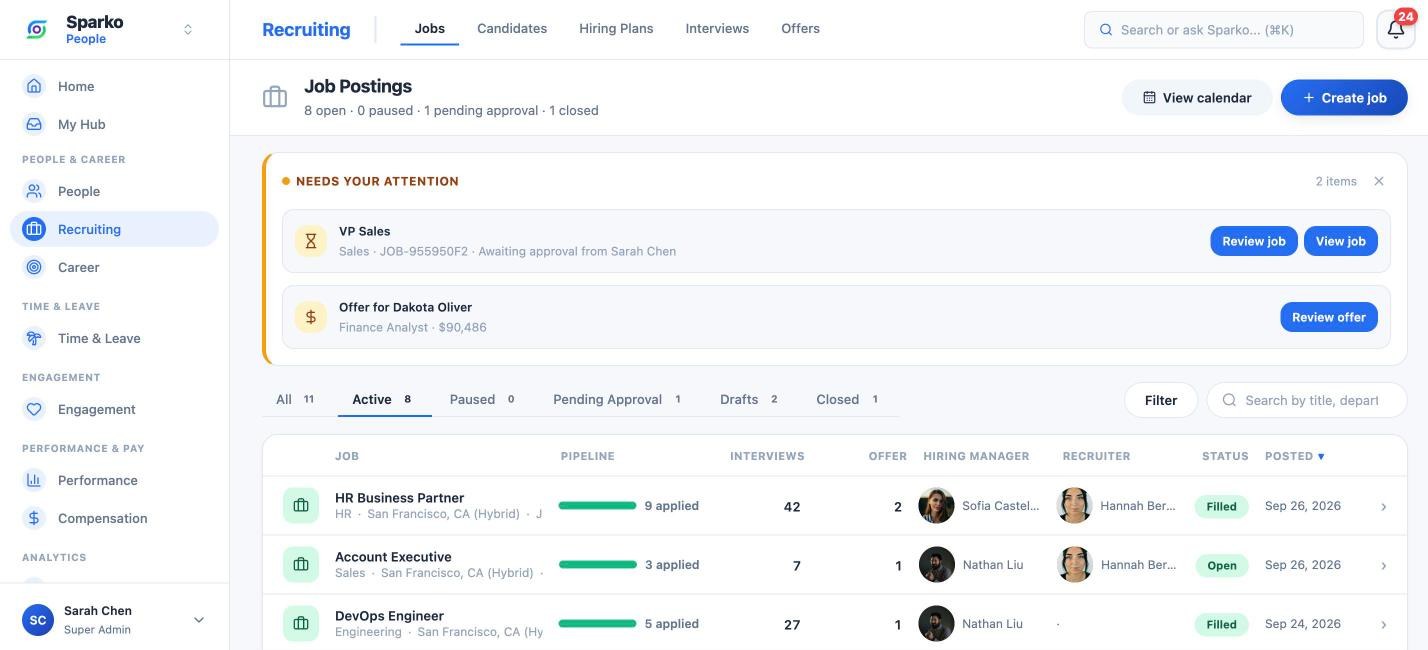Screen dimensions: 1428x650
Task: Open HR Business Partner row chevron
Action: coord(1384,507)
